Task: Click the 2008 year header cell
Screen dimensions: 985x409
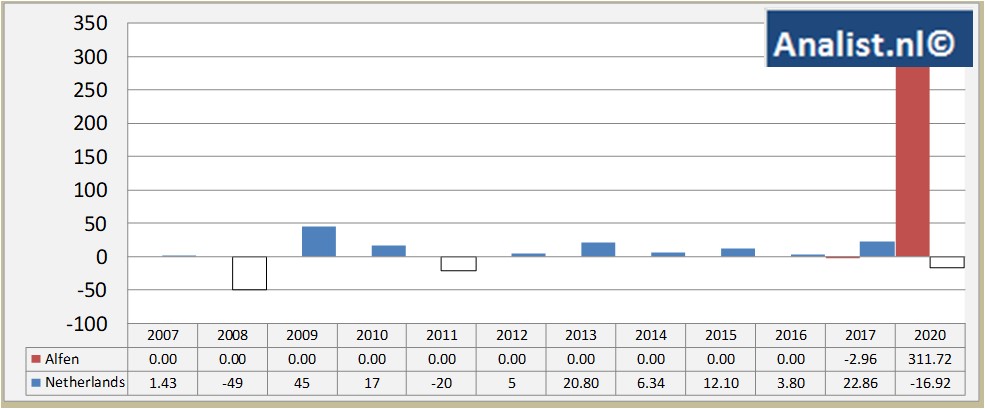Action: click(232, 336)
